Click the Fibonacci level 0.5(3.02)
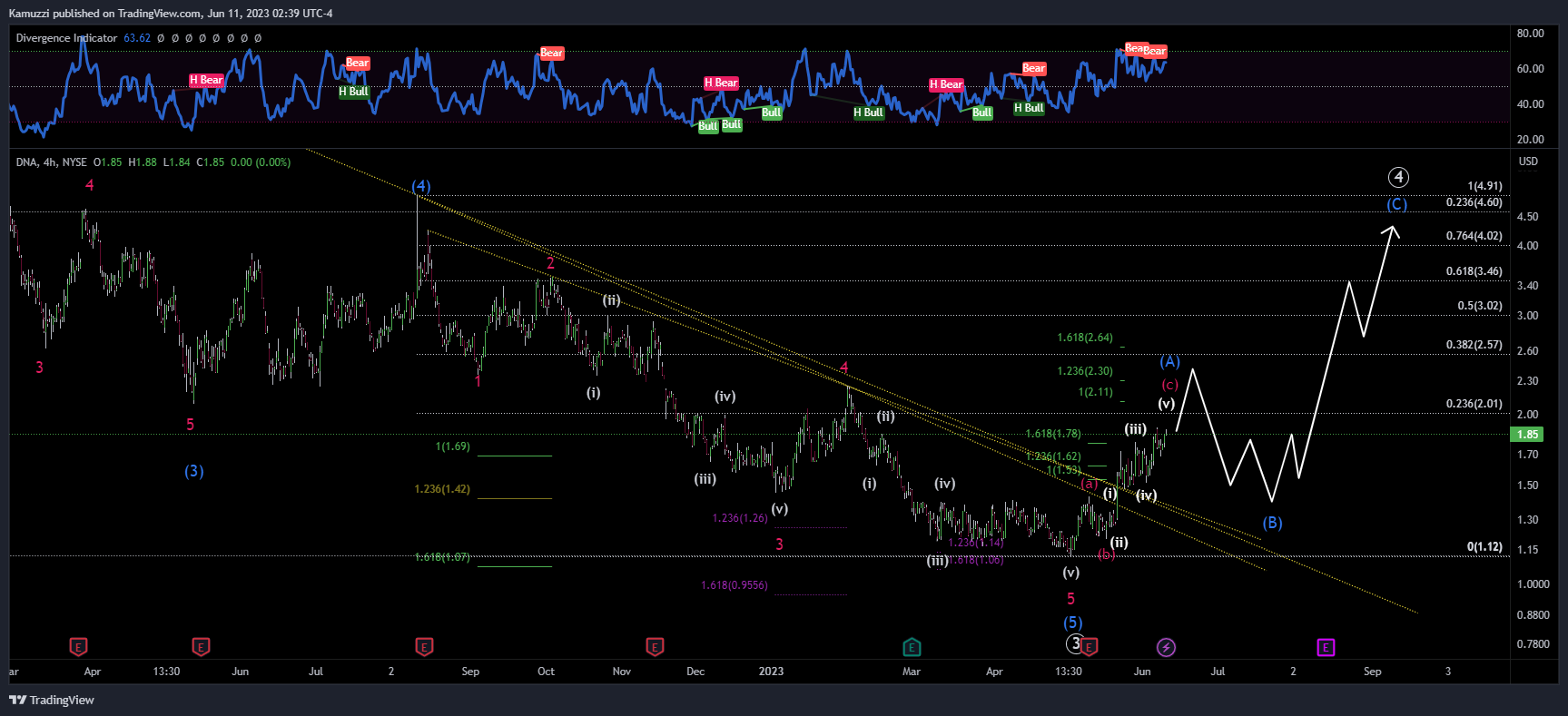This screenshot has height=716, width=1568. coord(1480,306)
